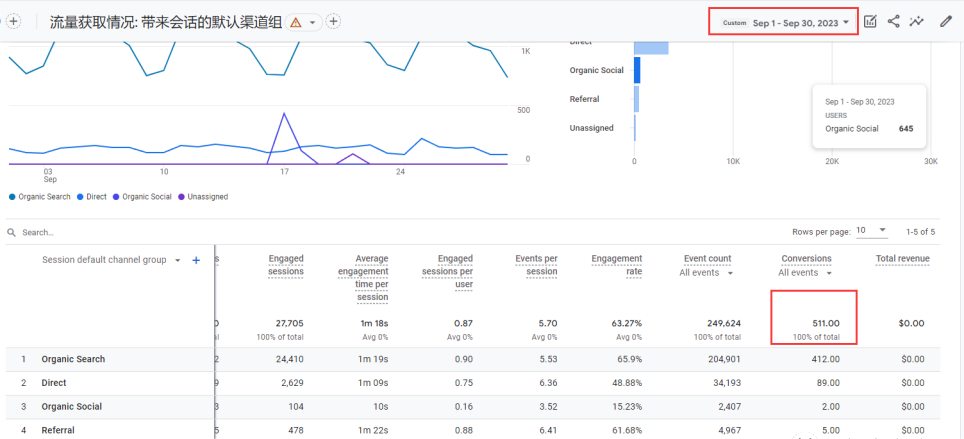Expand the Rows per page dropdown
The width and height of the screenshot is (964, 439).
871,231
